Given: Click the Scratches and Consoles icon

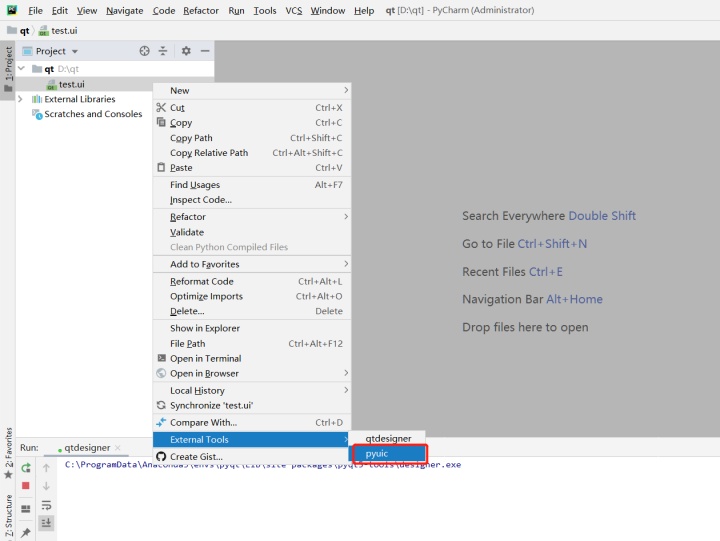Looking at the screenshot, I should point(37,114).
